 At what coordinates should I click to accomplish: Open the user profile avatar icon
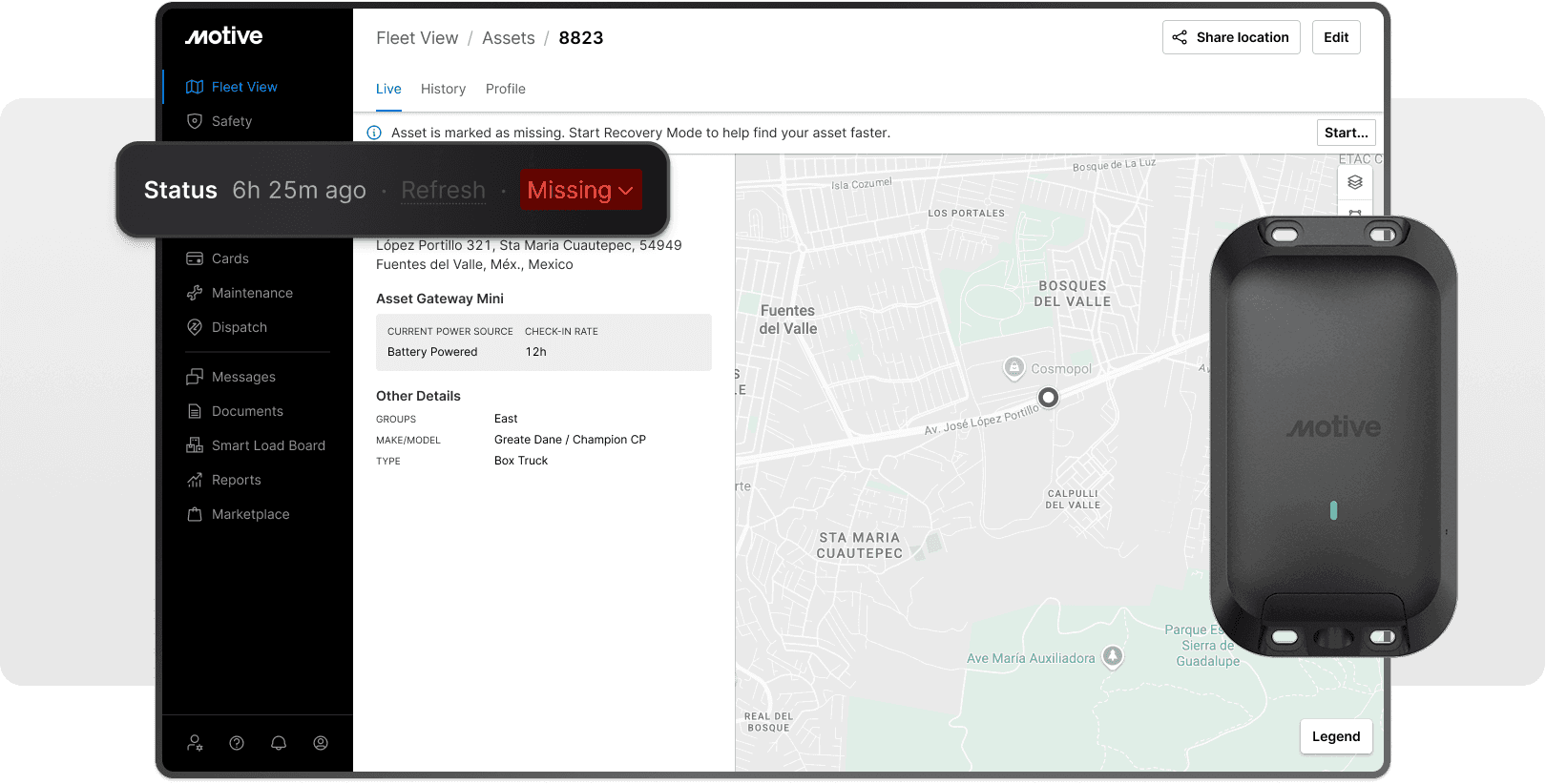click(x=321, y=743)
